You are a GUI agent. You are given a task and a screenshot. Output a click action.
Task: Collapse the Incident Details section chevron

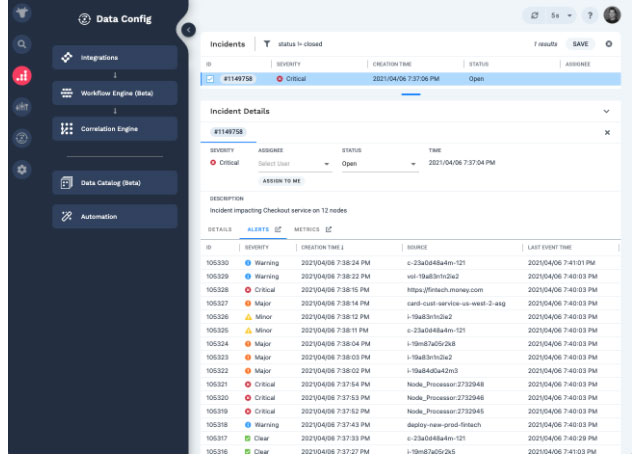(x=606, y=111)
